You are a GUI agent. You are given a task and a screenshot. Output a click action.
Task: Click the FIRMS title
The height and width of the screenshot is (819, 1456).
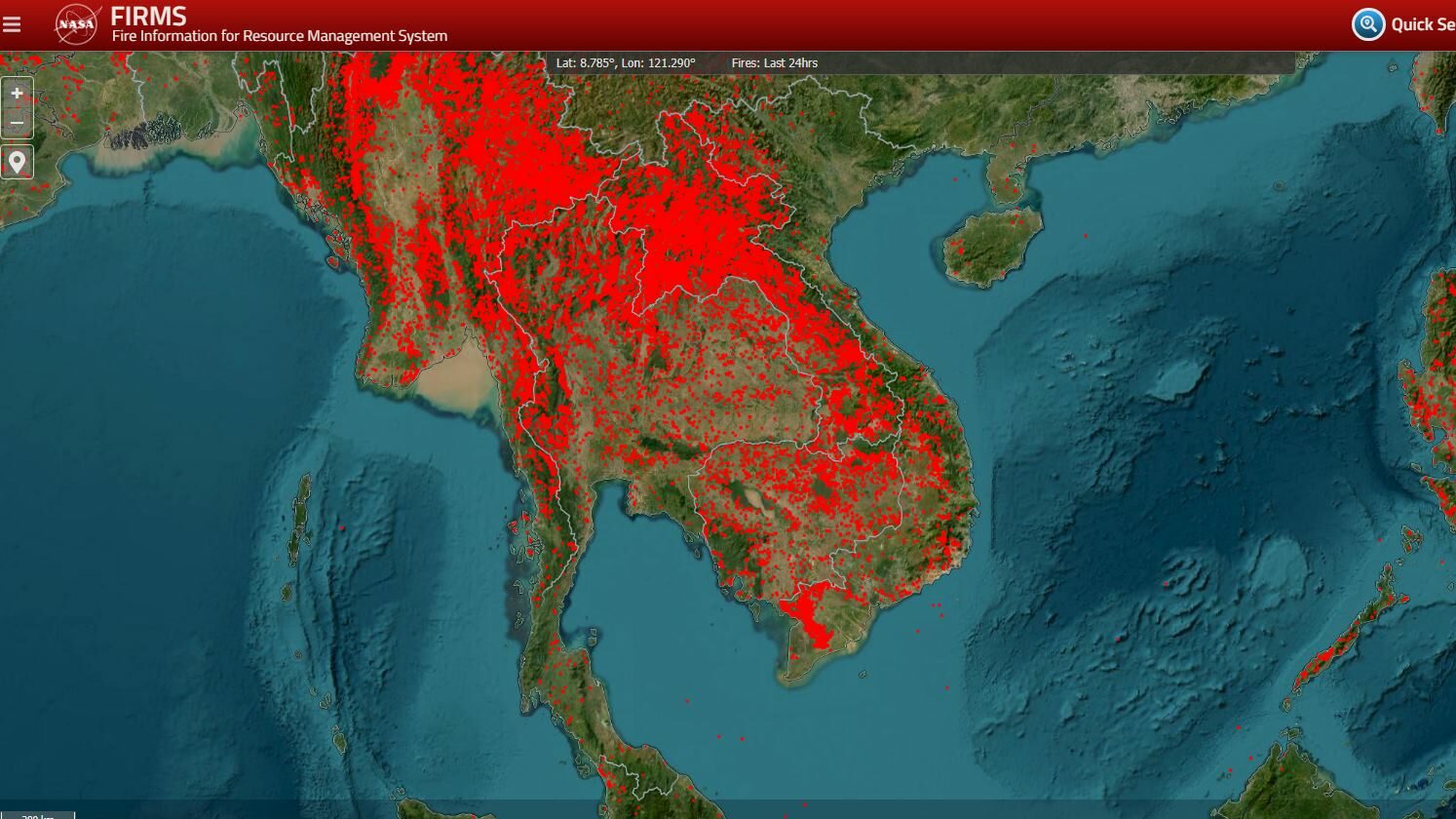pos(148,16)
